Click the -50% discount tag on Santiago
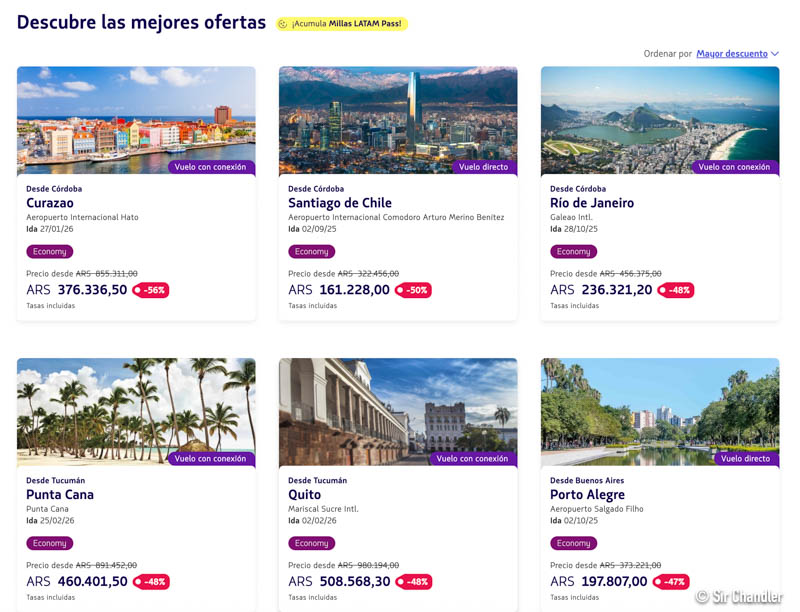This screenshot has height=612, width=800. [x=413, y=290]
